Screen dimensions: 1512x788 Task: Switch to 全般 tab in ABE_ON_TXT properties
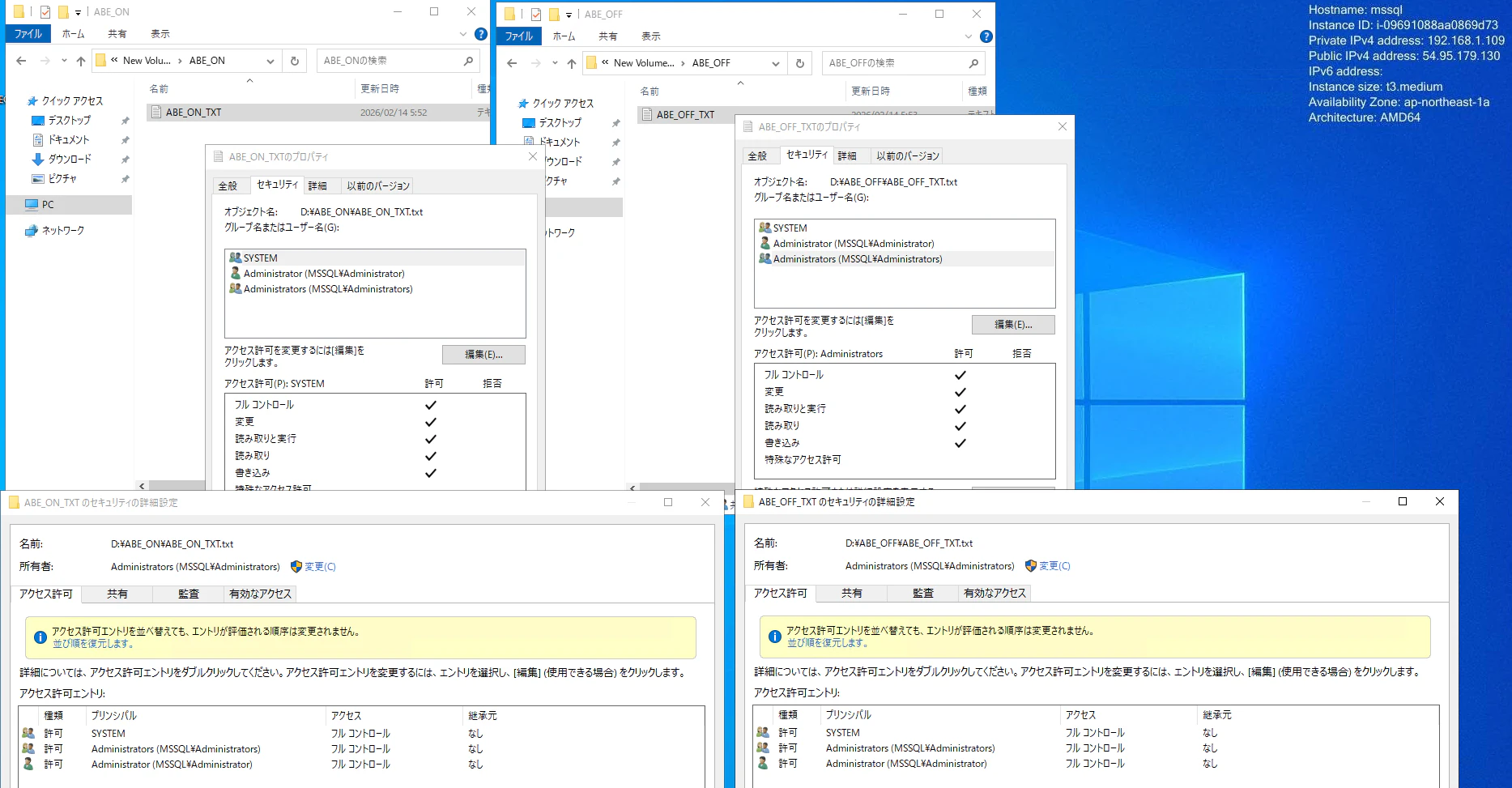click(x=228, y=186)
